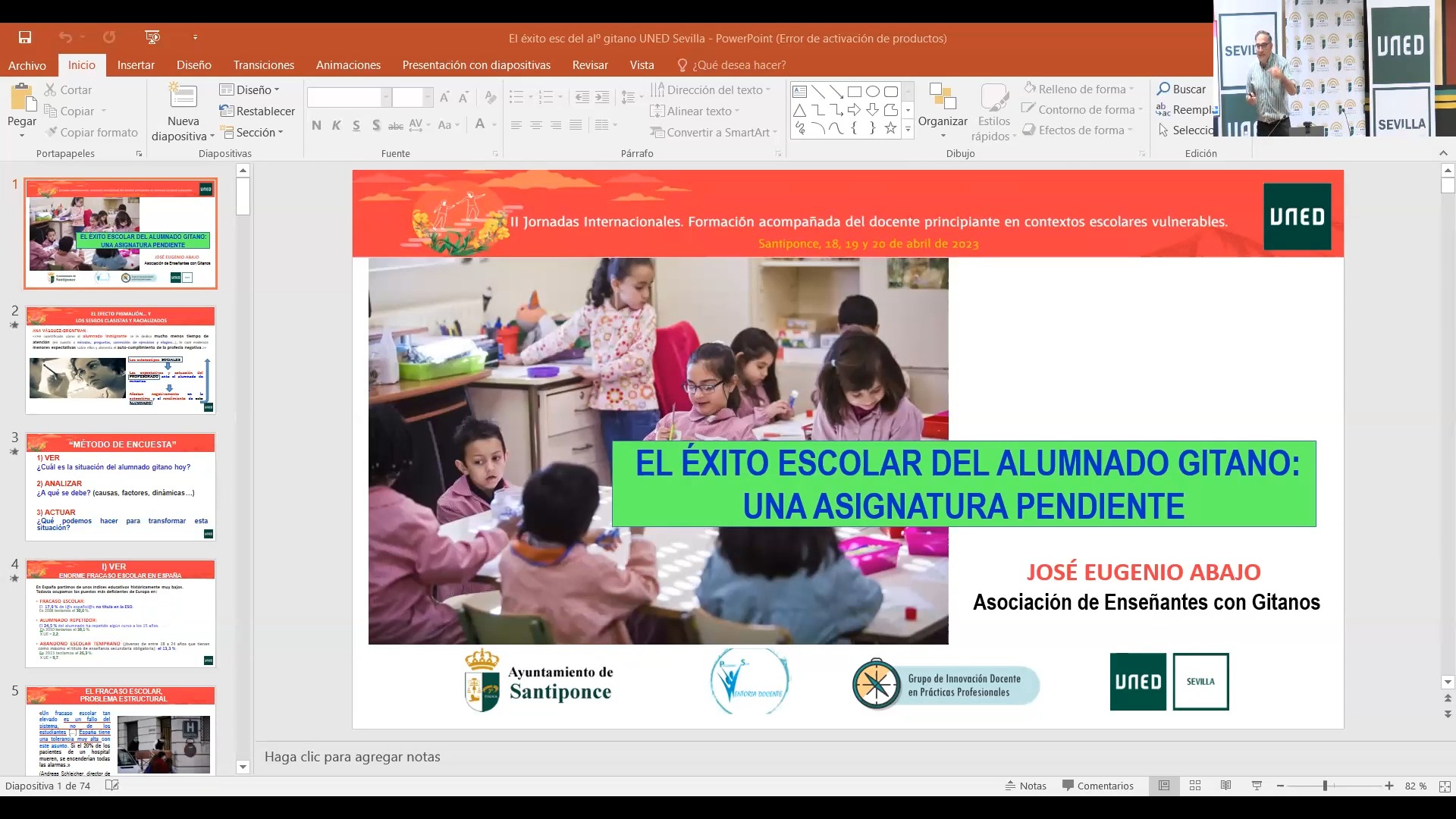Switch to reading view icon
The height and width of the screenshot is (819, 1456).
1225,786
